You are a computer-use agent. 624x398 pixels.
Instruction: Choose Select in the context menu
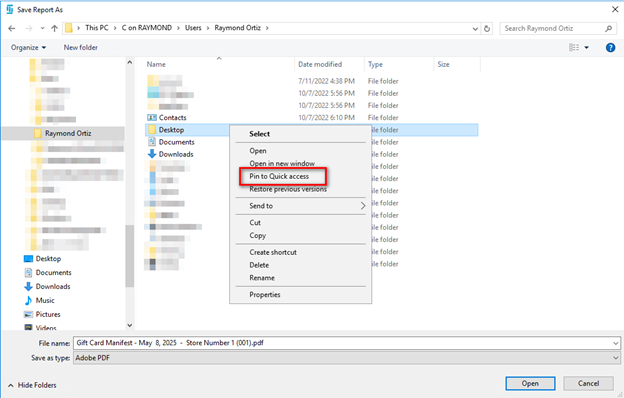pos(259,134)
